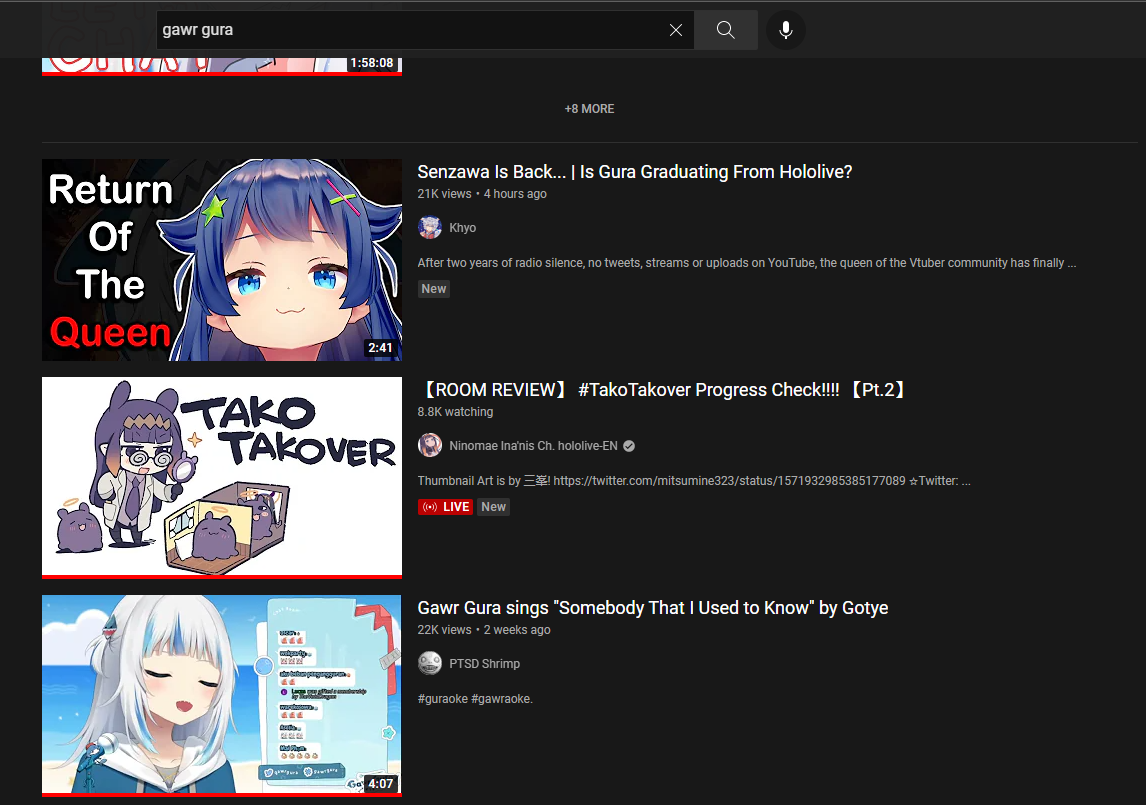1146x805 pixels.
Task: Go to the PTSD Shrimp channel name
Action: point(485,664)
